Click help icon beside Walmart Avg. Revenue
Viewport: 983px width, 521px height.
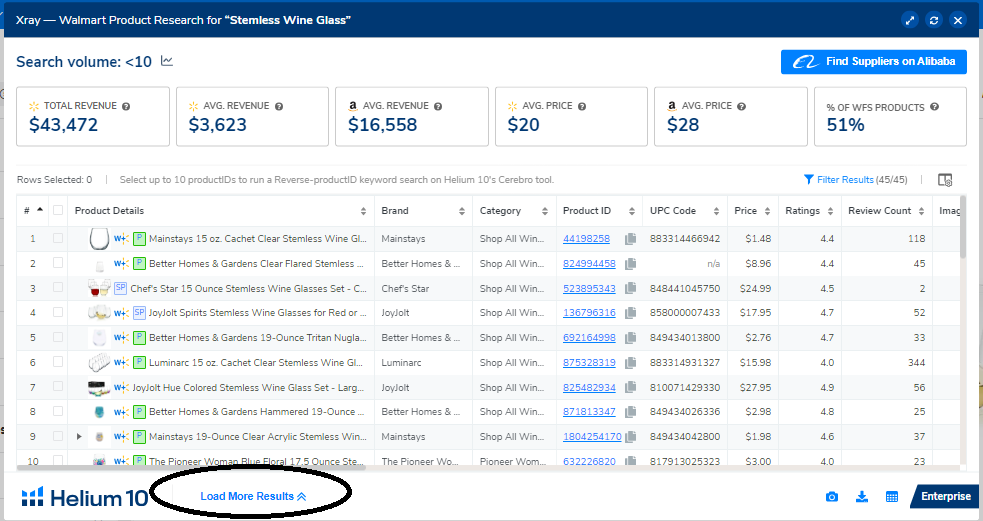point(279,107)
